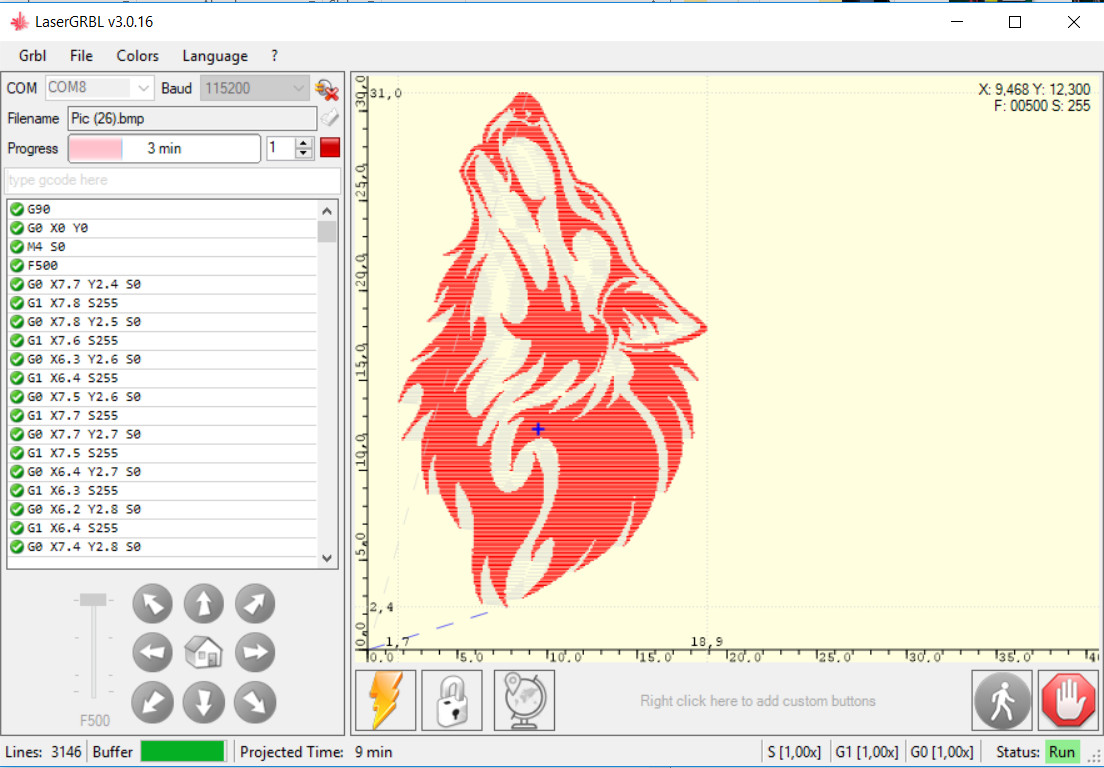
Task: Open the Colors menu
Action: (138, 56)
